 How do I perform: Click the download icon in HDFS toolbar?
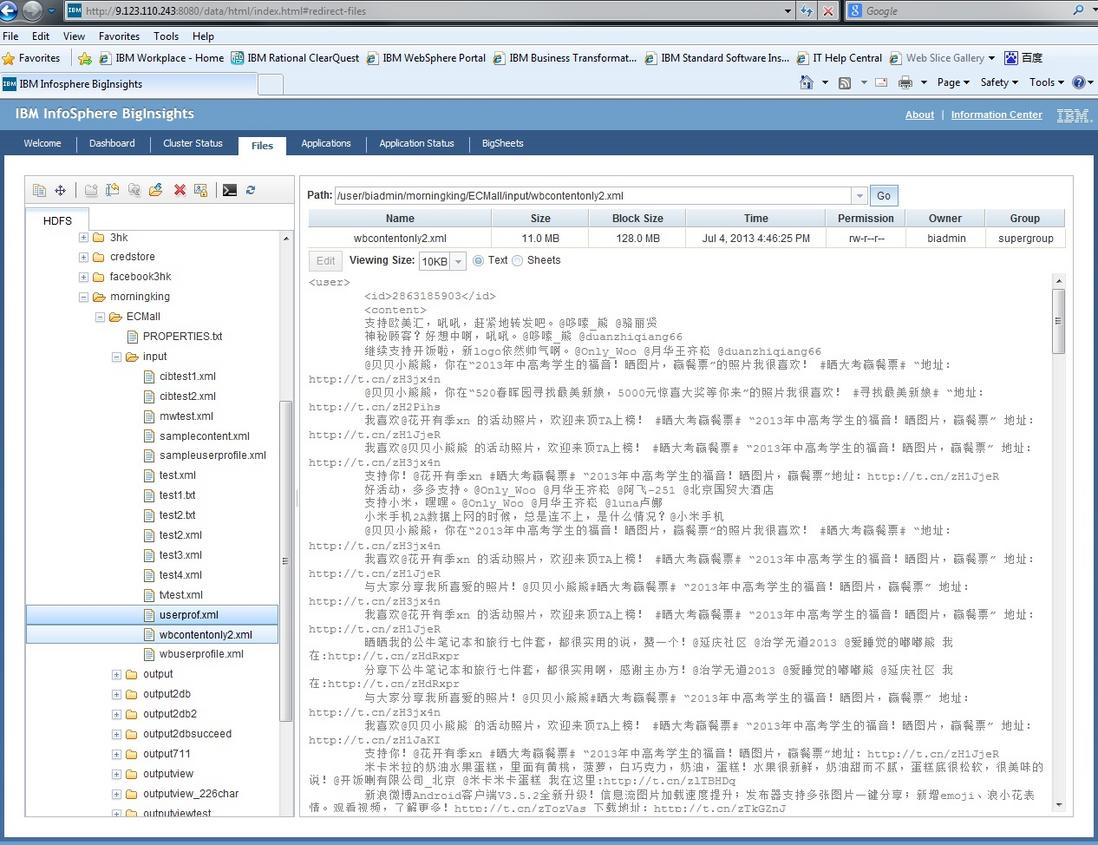coord(134,190)
